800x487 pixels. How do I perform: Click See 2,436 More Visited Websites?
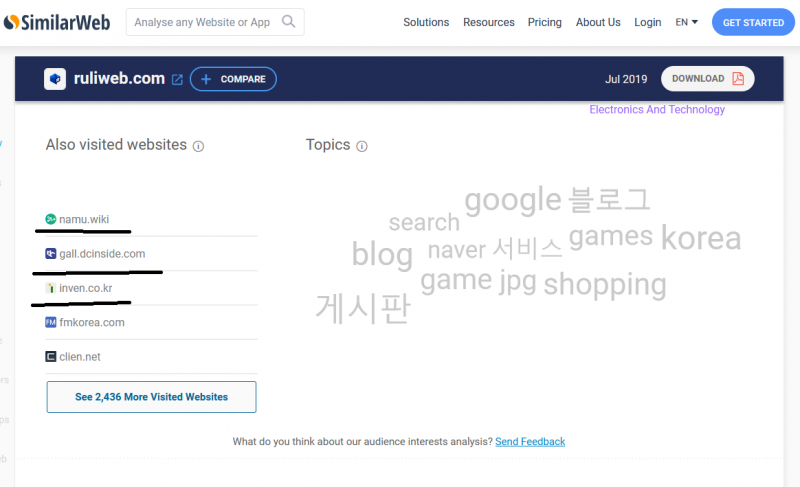tap(151, 397)
